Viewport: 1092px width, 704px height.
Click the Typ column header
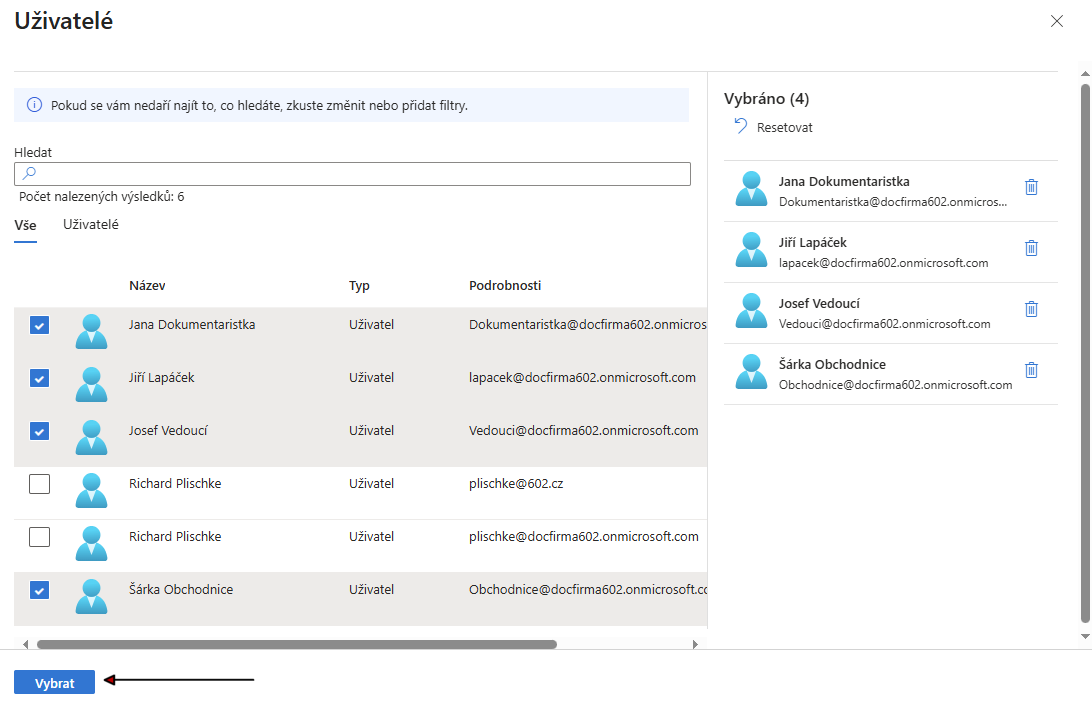pyautogui.click(x=359, y=285)
